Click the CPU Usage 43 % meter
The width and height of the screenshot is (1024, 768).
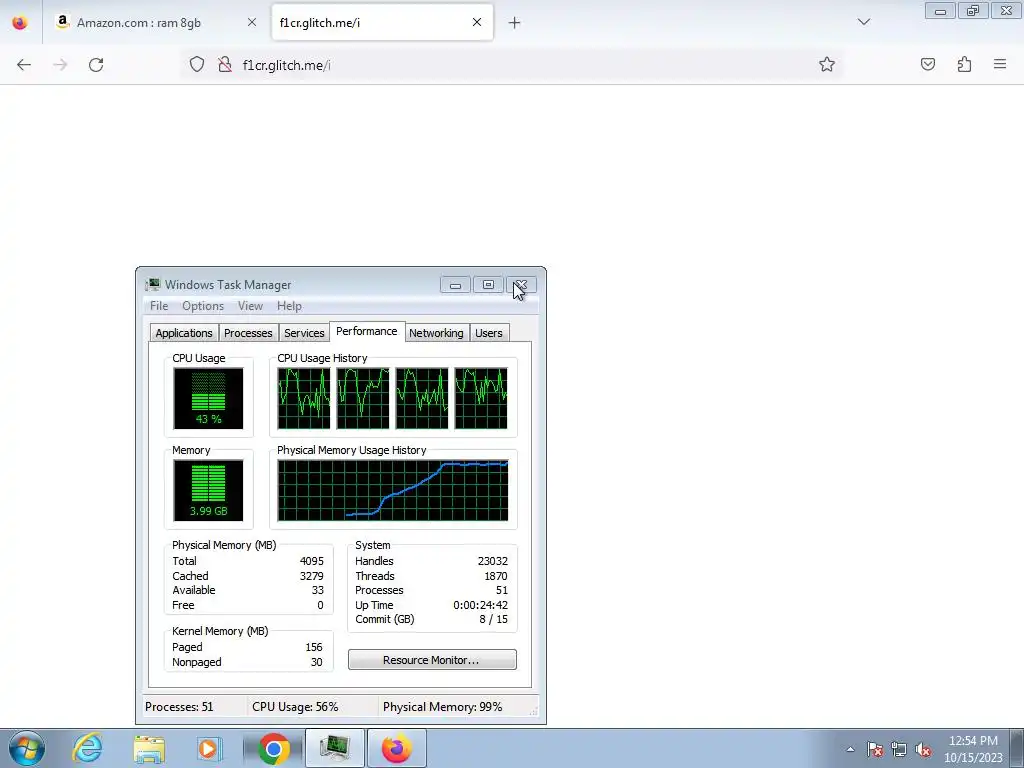(208, 398)
